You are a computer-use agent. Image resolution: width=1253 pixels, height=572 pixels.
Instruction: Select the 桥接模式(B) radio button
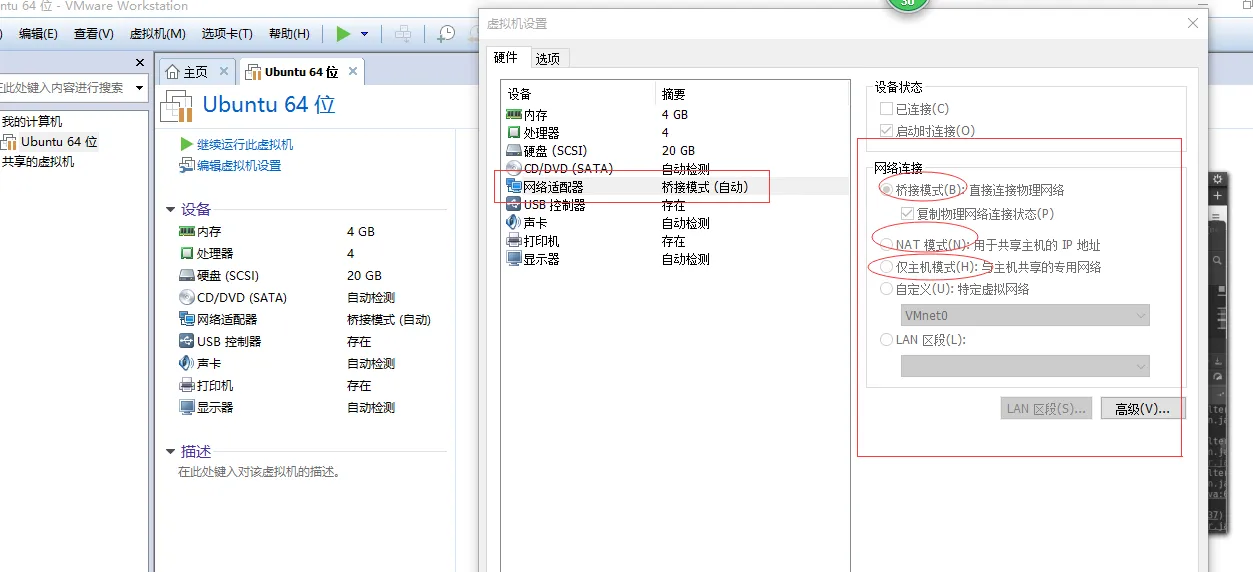click(x=886, y=189)
